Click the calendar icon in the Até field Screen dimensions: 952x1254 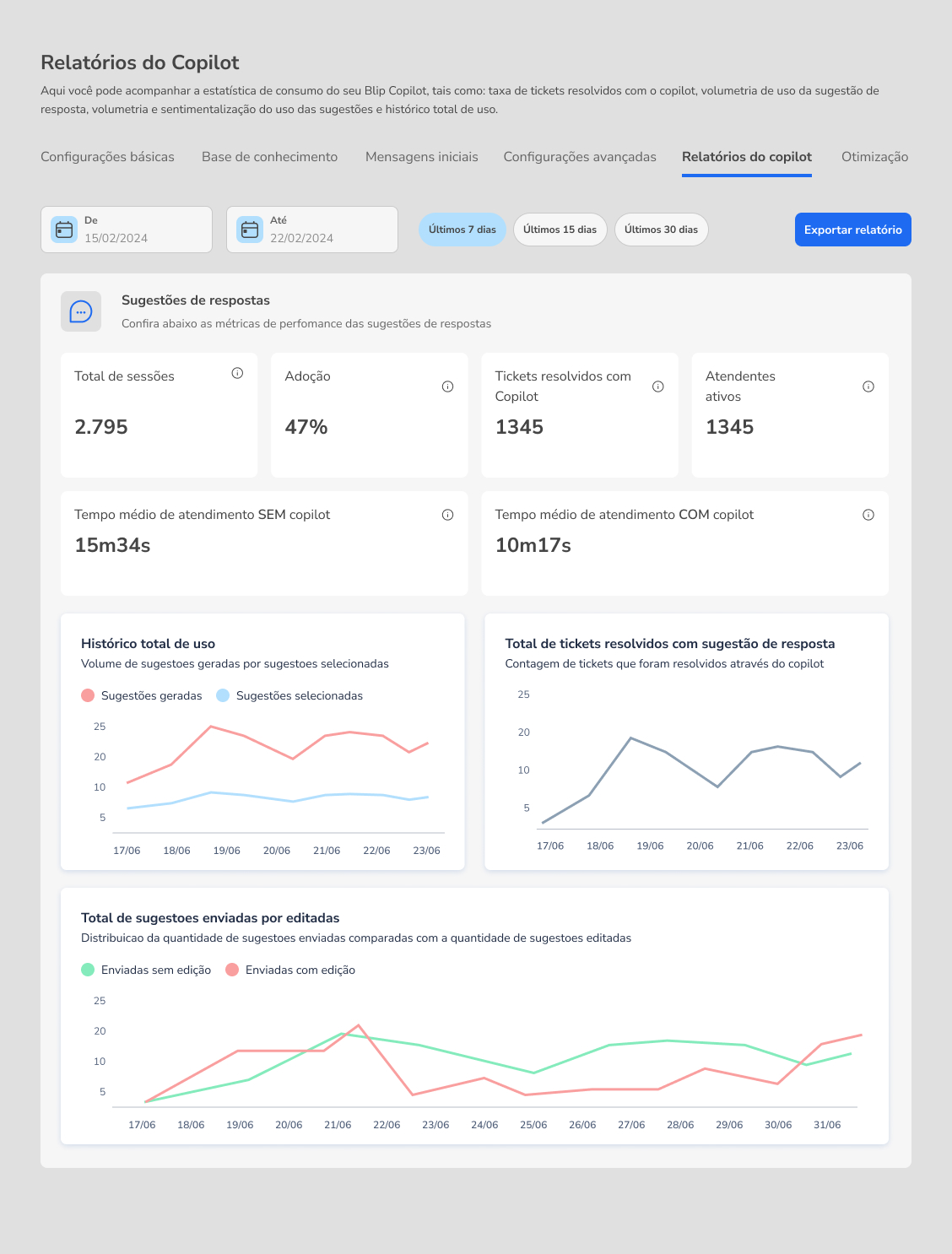250,230
